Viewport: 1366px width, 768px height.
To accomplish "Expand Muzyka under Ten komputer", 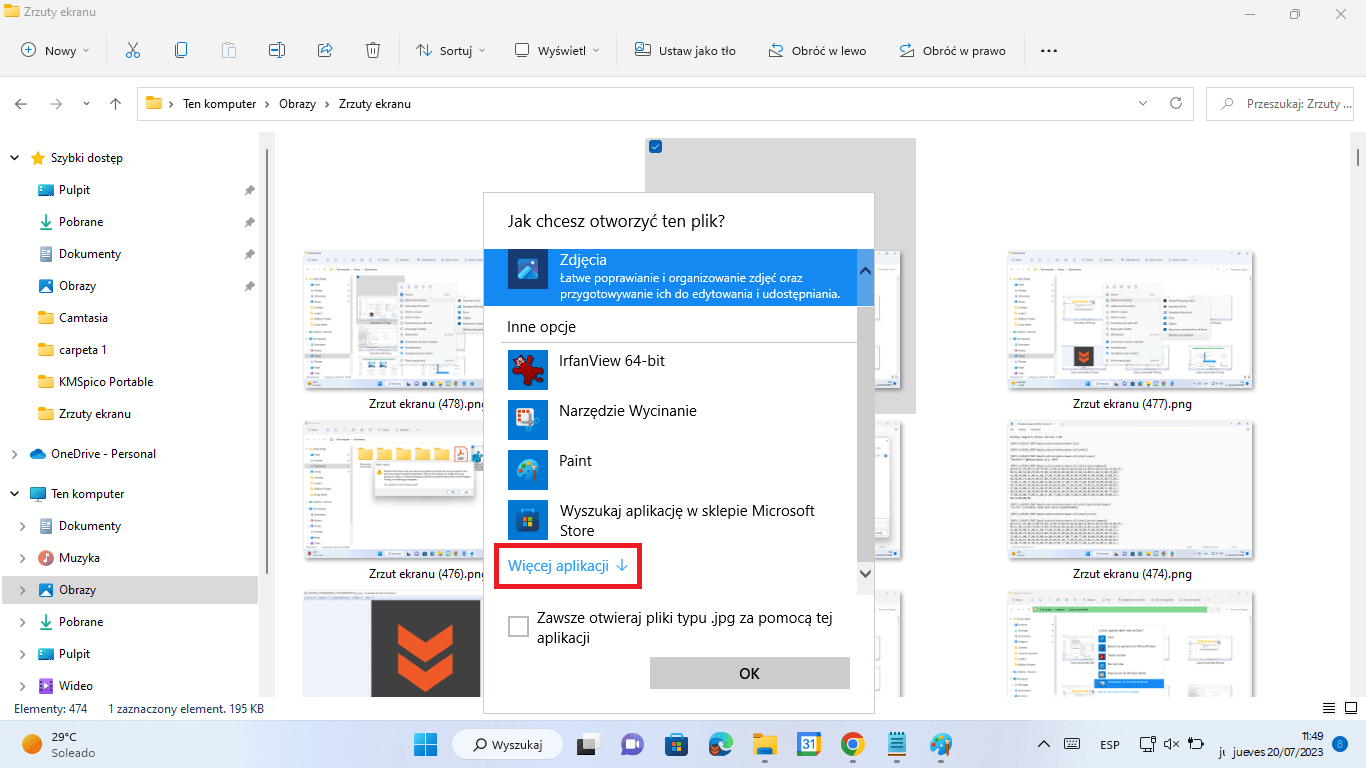I will (23, 558).
